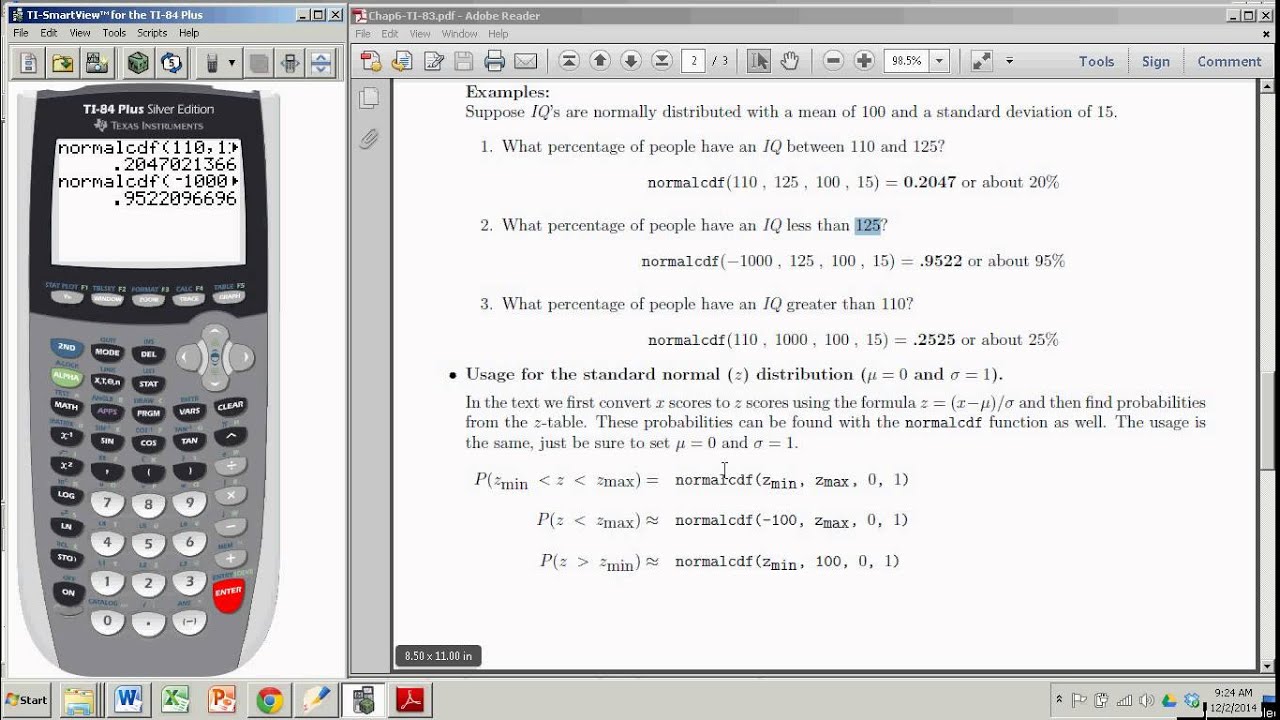1280x720 pixels.
Task: Click the email envelope icon in Adobe Reader
Action: click(525, 61)
